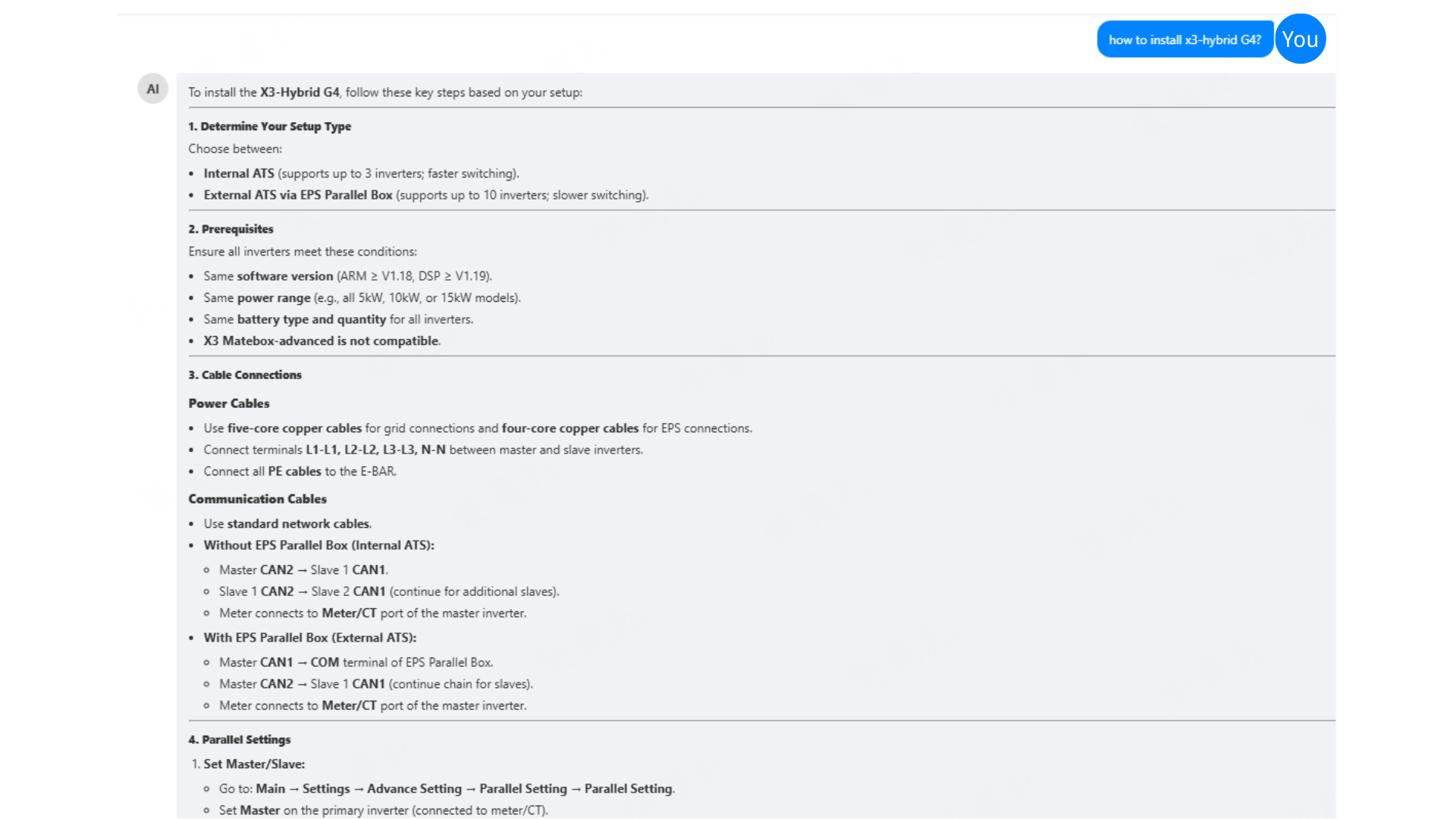Click "Without EPS Parallel Box (Internal ATS)" item
The width and height of the screenshot is (1456, 819).
pyautogui.click(x=318, y=545)
